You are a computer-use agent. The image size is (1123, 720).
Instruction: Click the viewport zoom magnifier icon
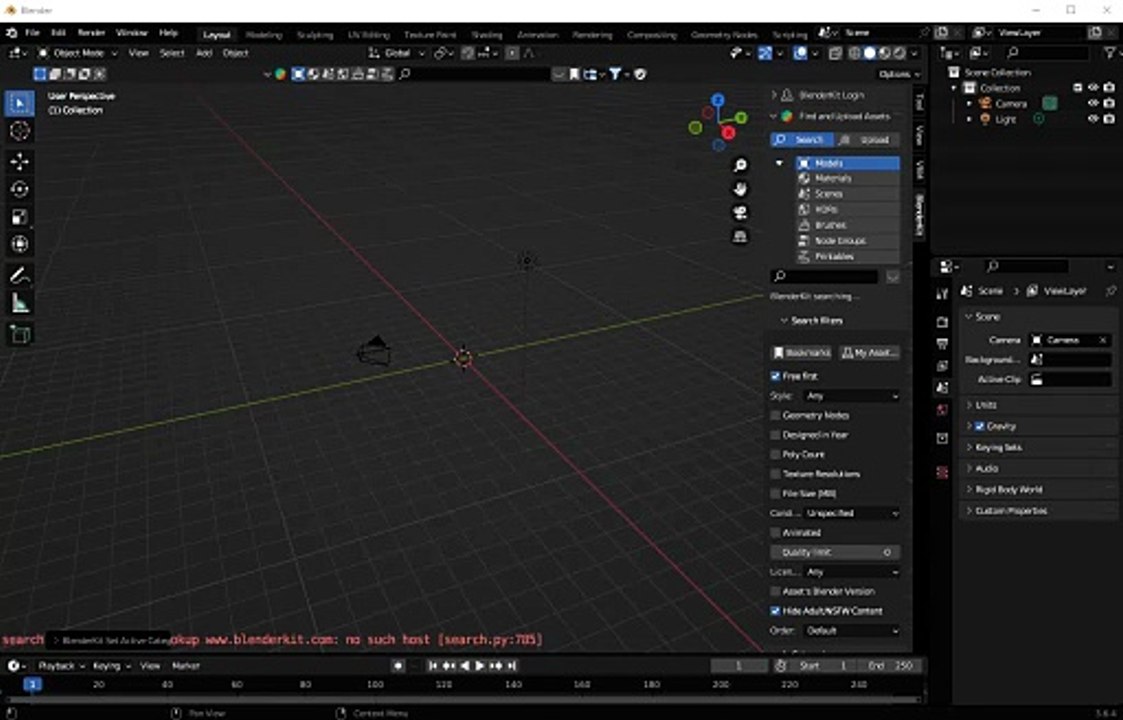pyautogui.click(x=740, y=165)
